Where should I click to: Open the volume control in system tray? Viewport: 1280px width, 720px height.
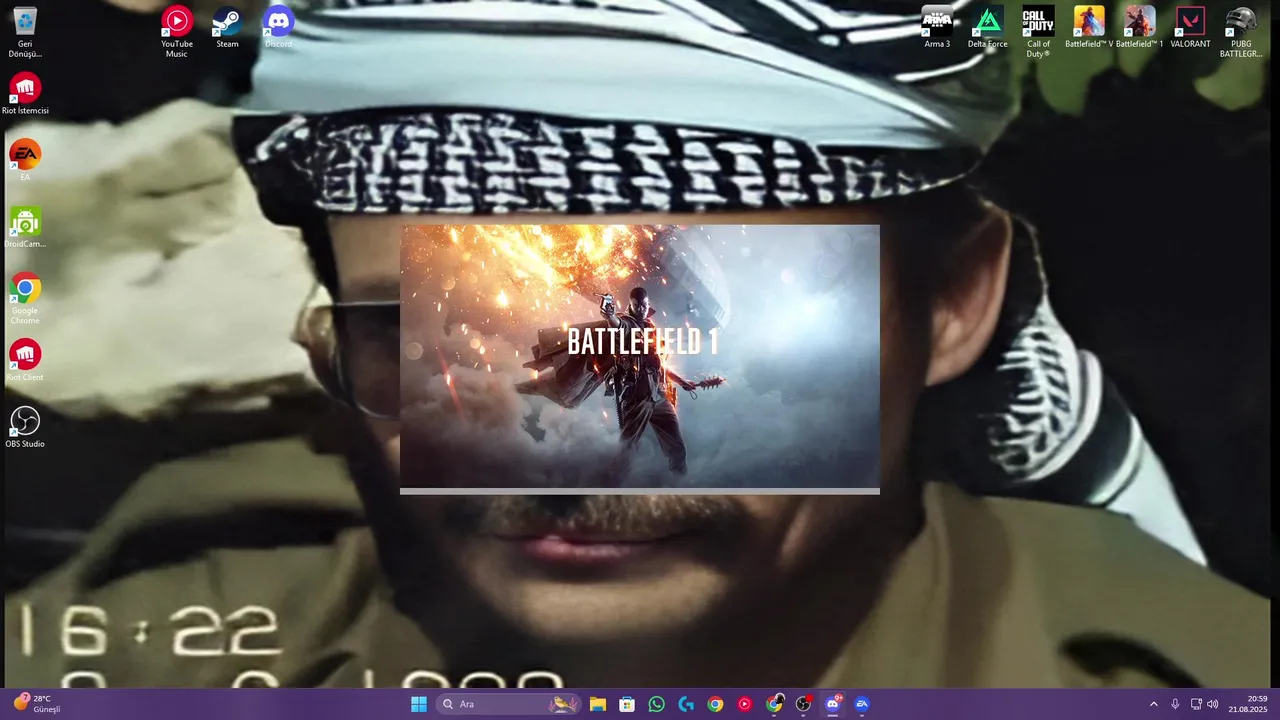(x=1213, y=704)
